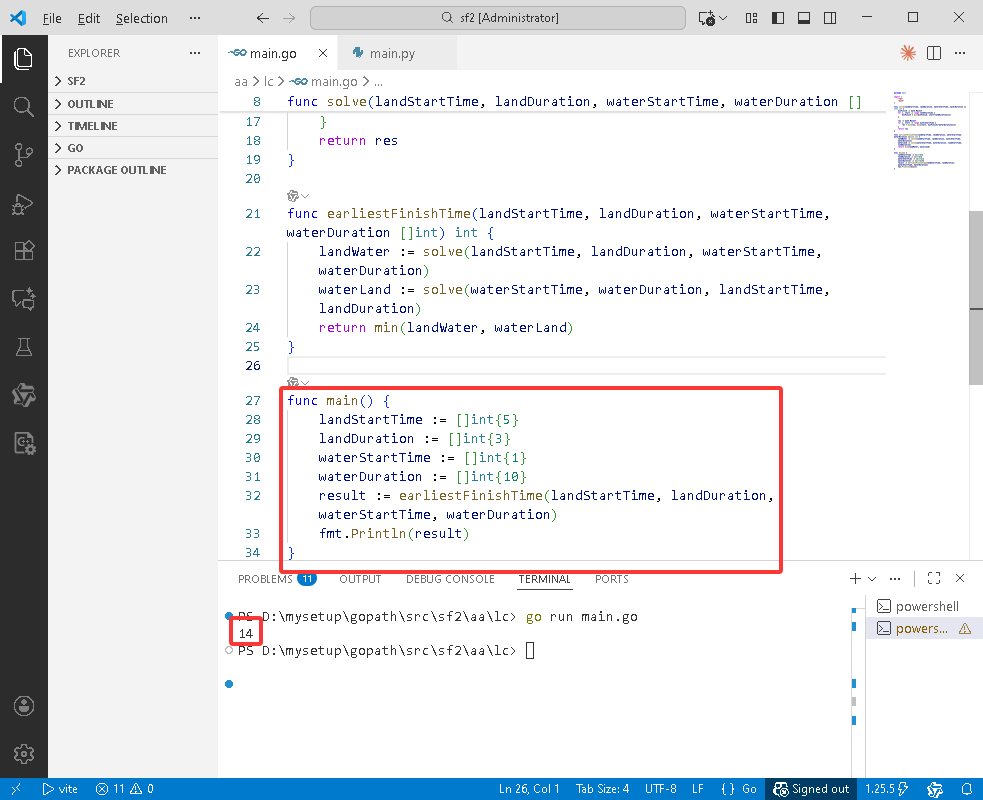
Task: Open title bar overflow menu ellipsis
Action: pos(195,18)
